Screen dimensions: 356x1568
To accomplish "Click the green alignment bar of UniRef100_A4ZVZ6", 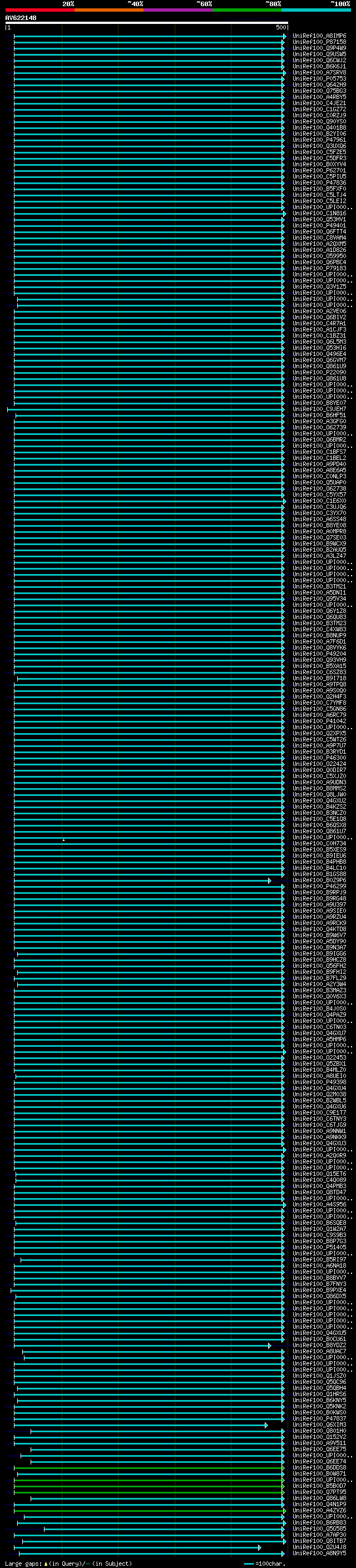I will pos(150,1510).
